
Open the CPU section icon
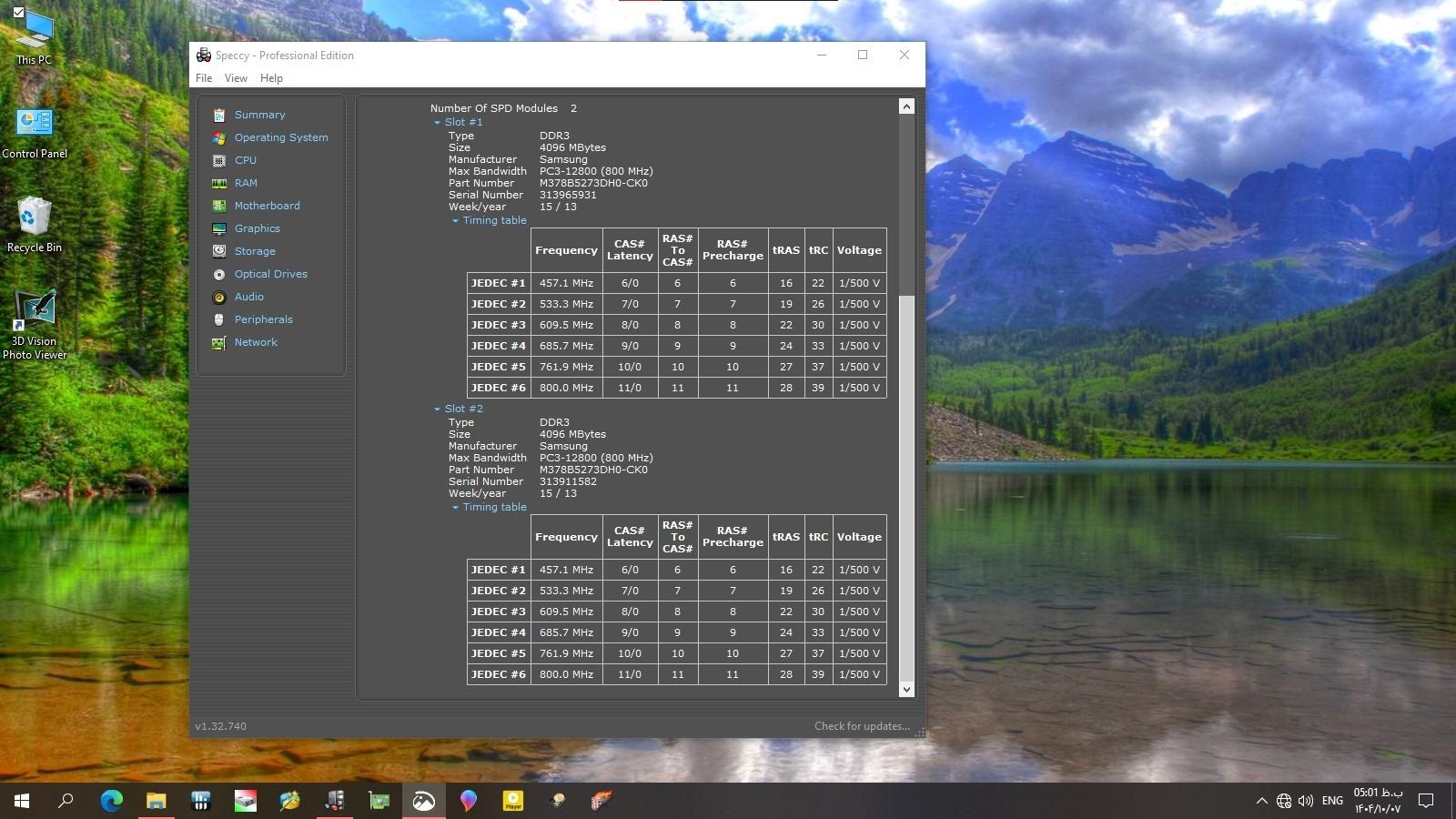219,160
